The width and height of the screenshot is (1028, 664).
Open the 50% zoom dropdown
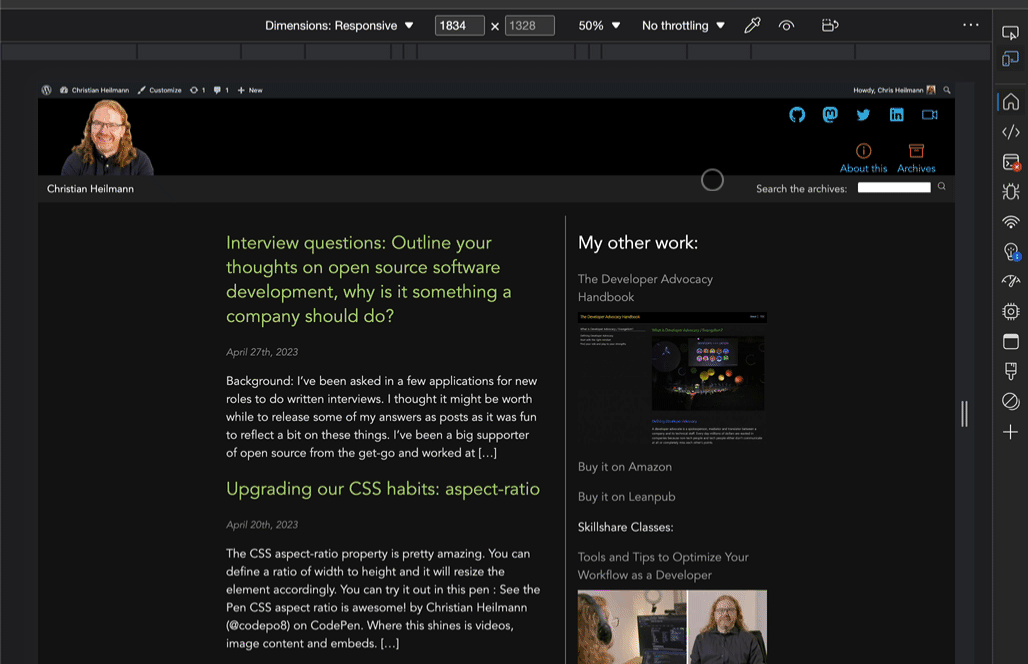[x=597, y=25]
